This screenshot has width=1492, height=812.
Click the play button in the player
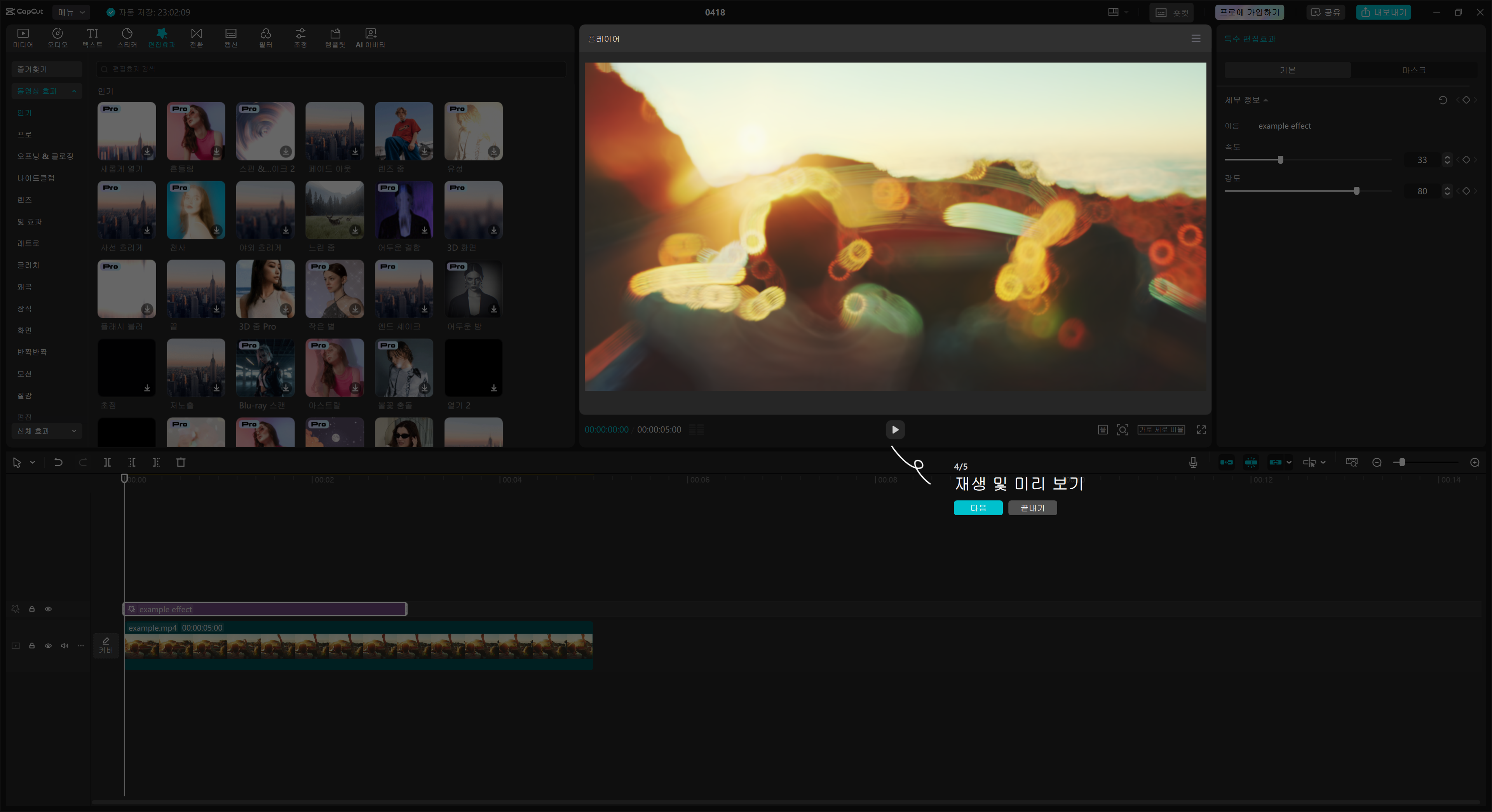[895, 430]
